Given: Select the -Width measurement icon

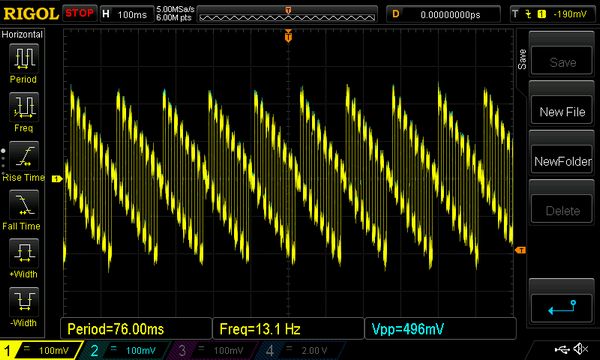Looking at the screenshot, I should click(24, 302).
